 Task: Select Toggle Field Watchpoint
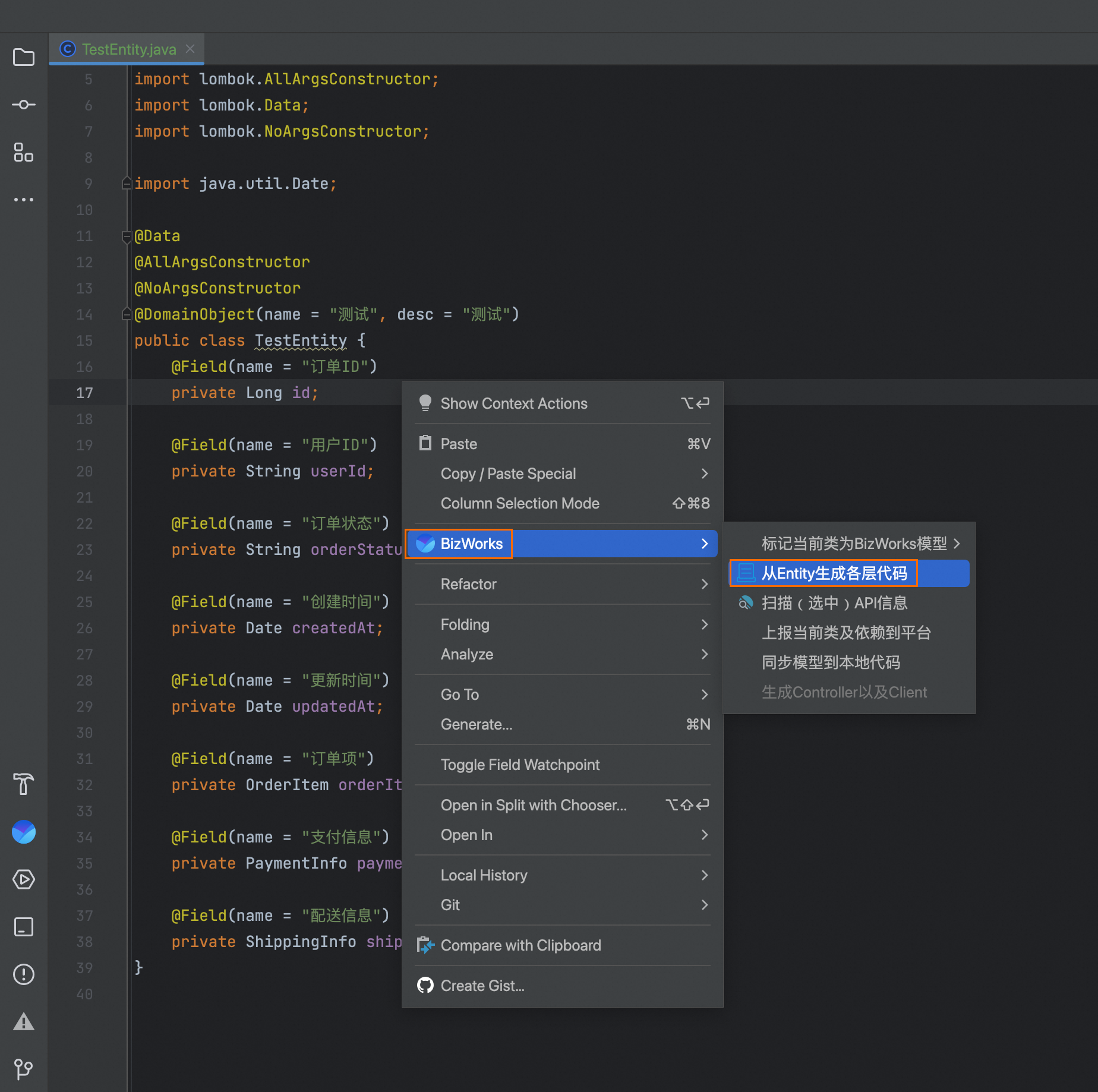[563, 764]
